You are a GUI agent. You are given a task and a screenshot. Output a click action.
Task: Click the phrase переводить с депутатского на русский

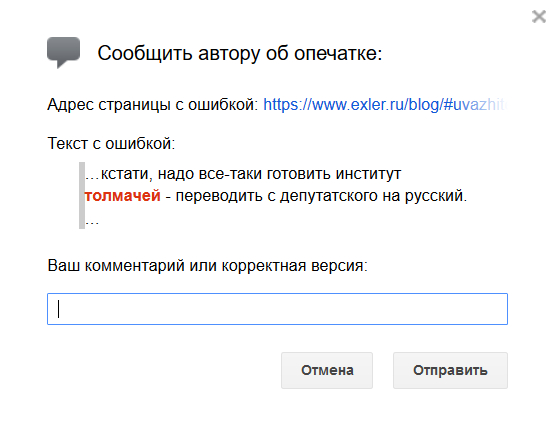point(321,196)
